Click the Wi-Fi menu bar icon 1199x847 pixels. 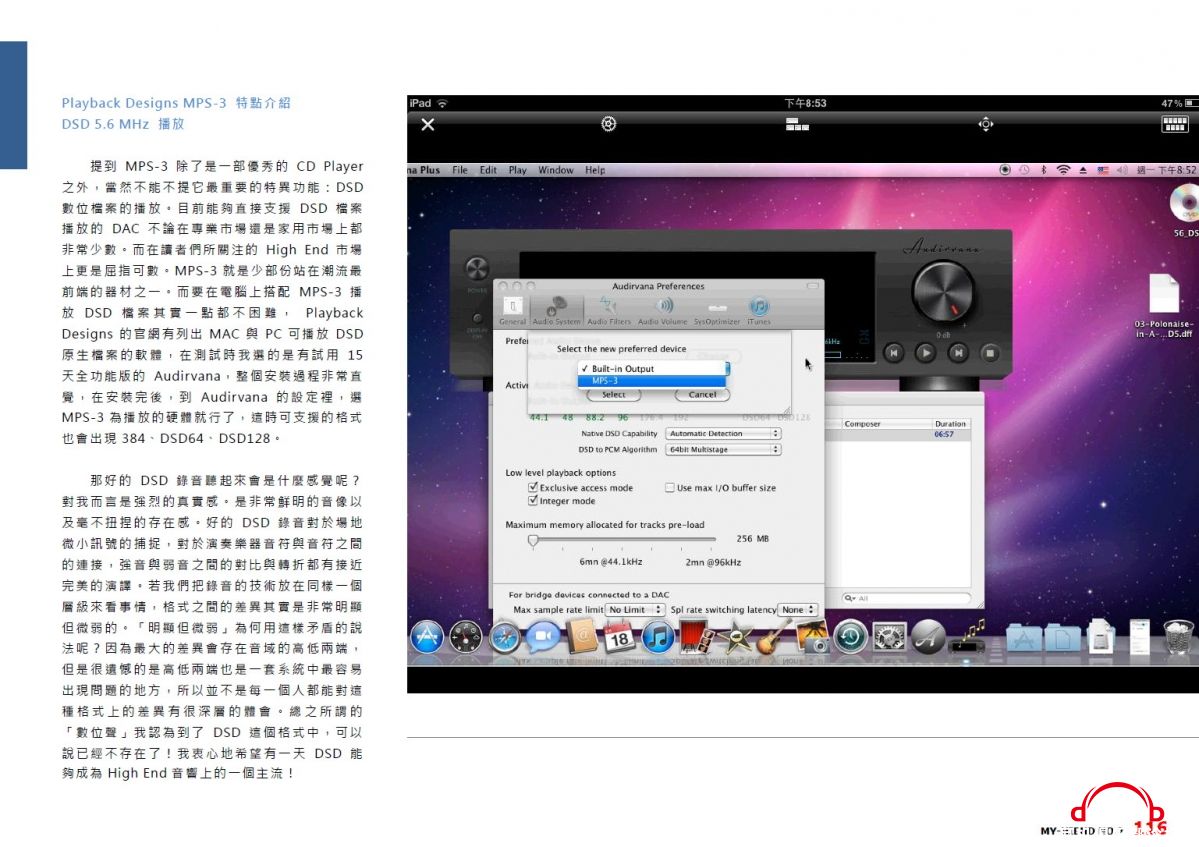point(1063,170)
